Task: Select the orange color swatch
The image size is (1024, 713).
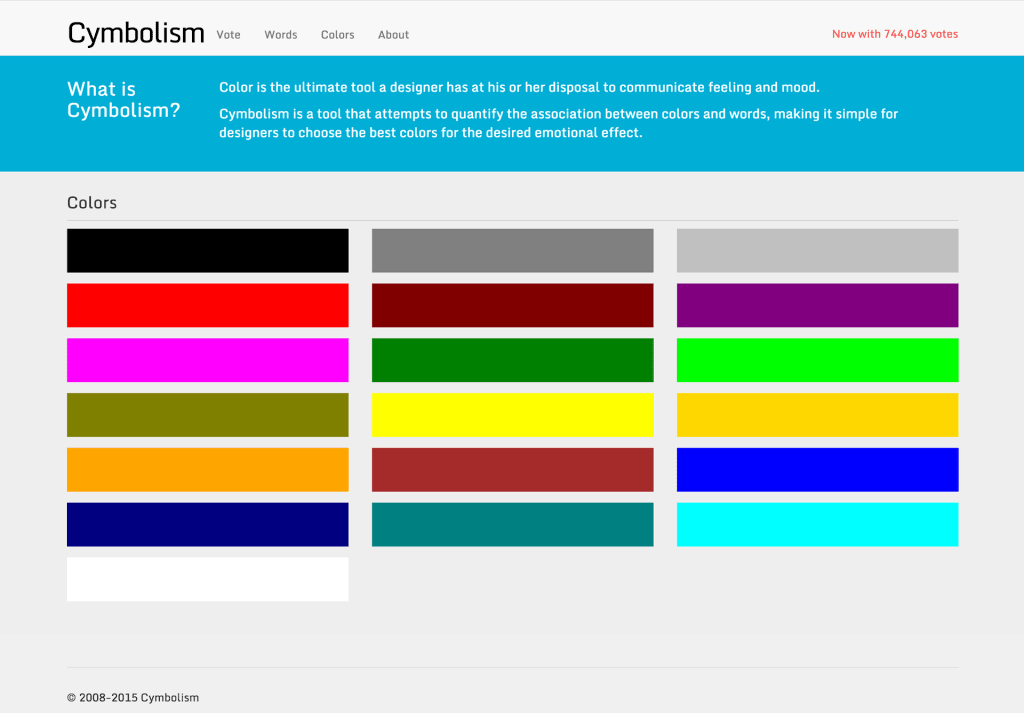Action: coord(207,469)
